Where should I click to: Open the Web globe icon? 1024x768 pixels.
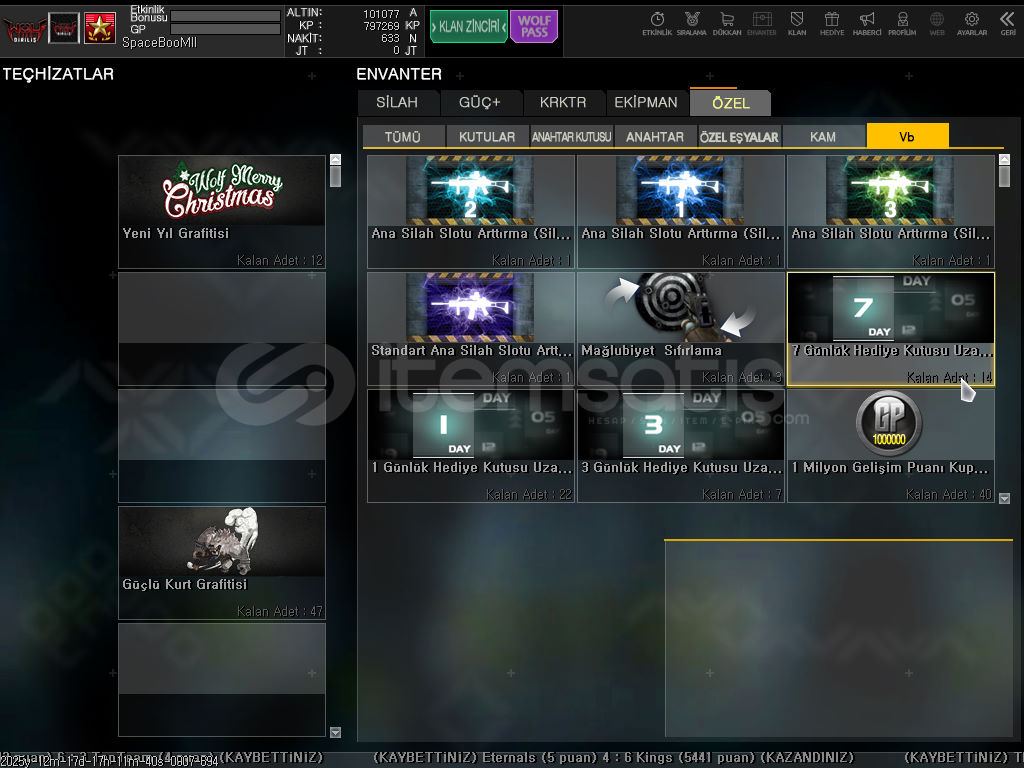click(936, 24)
